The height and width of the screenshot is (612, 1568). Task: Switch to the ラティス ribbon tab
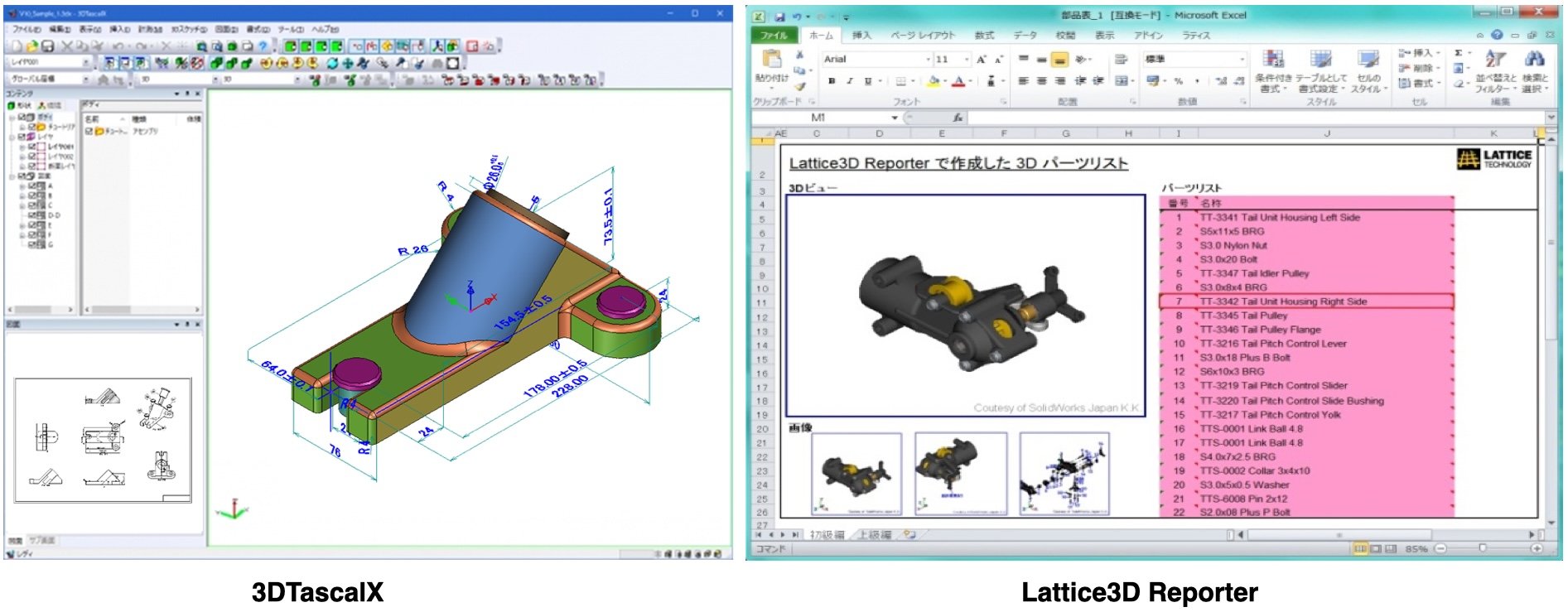1196,36
